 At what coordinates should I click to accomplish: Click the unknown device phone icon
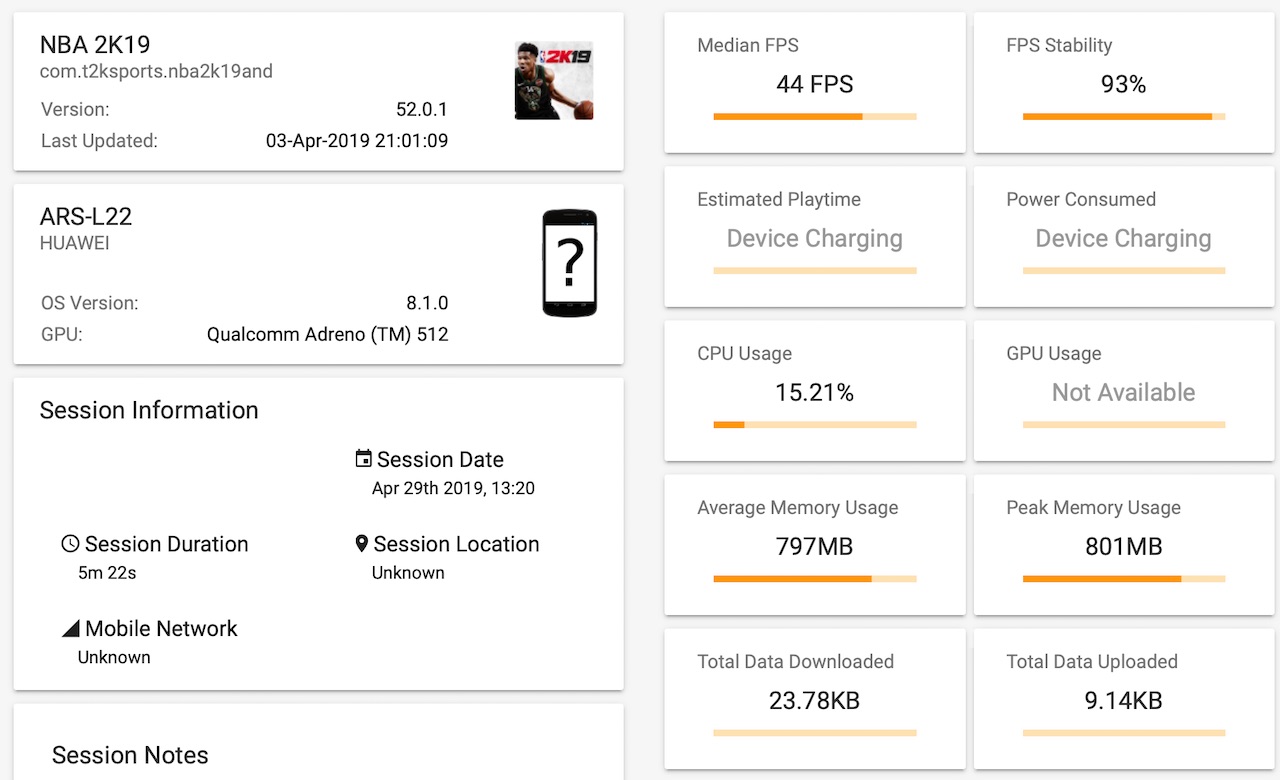tap(569, 263)
